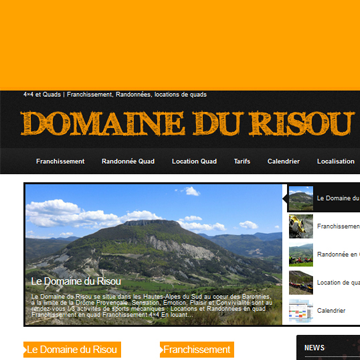Open the Randonnée Quad menu item
The image size is (360, 360).
[x=128, y=161]
